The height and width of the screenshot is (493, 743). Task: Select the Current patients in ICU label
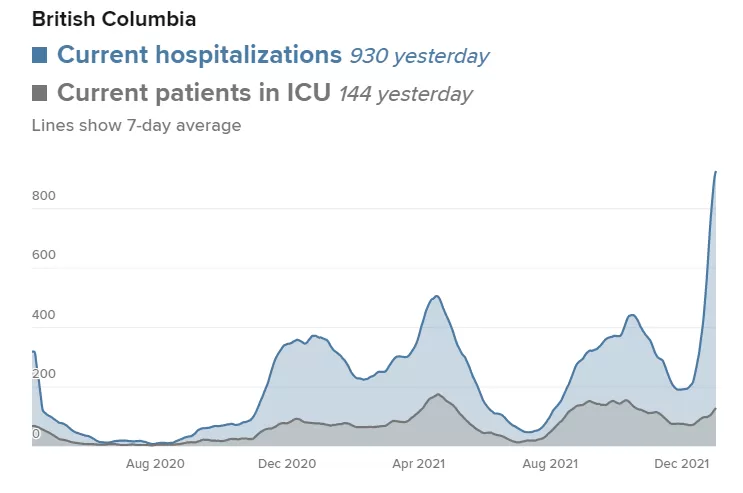coord(194,92)
